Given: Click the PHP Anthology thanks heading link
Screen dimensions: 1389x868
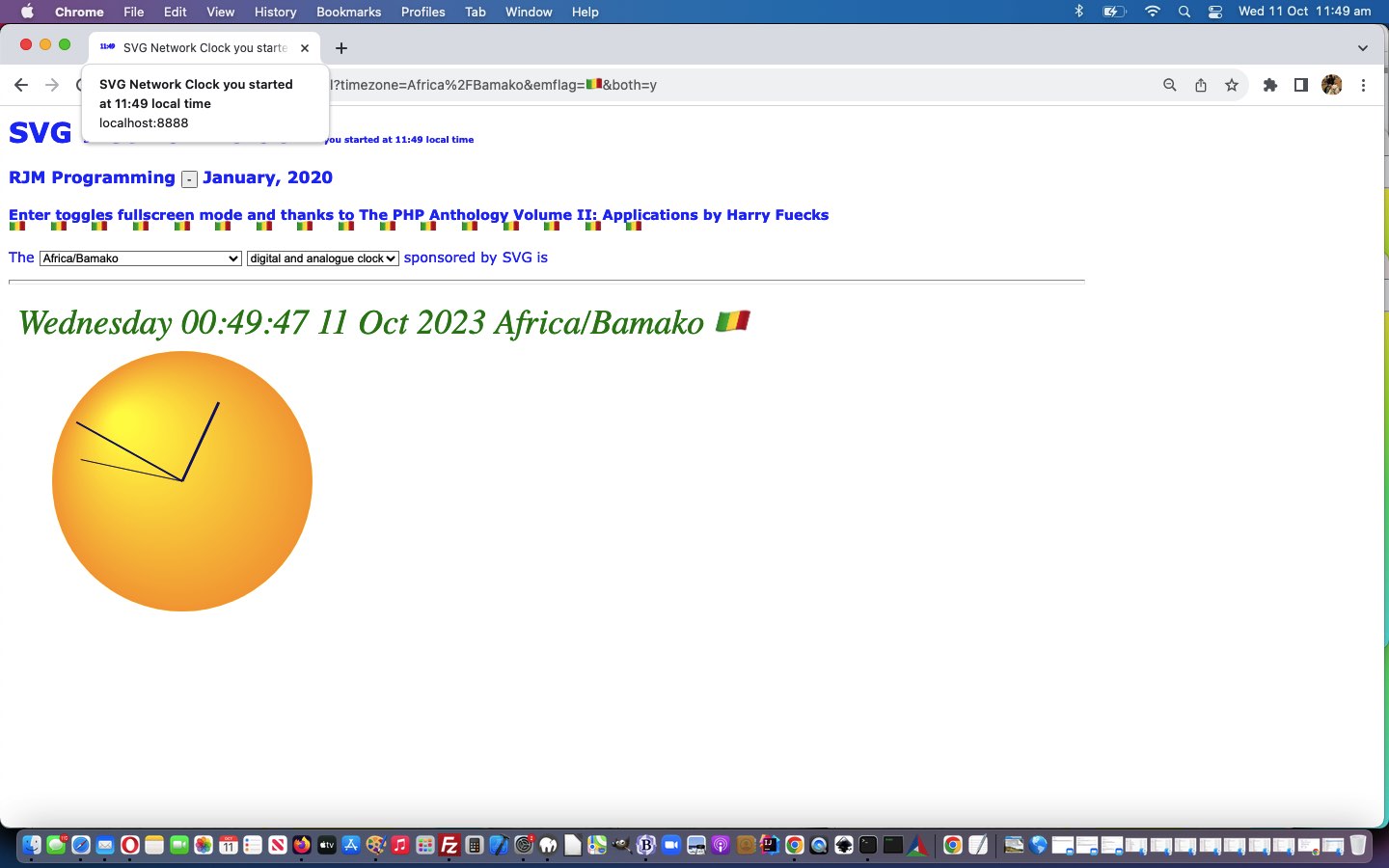Looking at the screenshot, I should [x=419, y=215].
